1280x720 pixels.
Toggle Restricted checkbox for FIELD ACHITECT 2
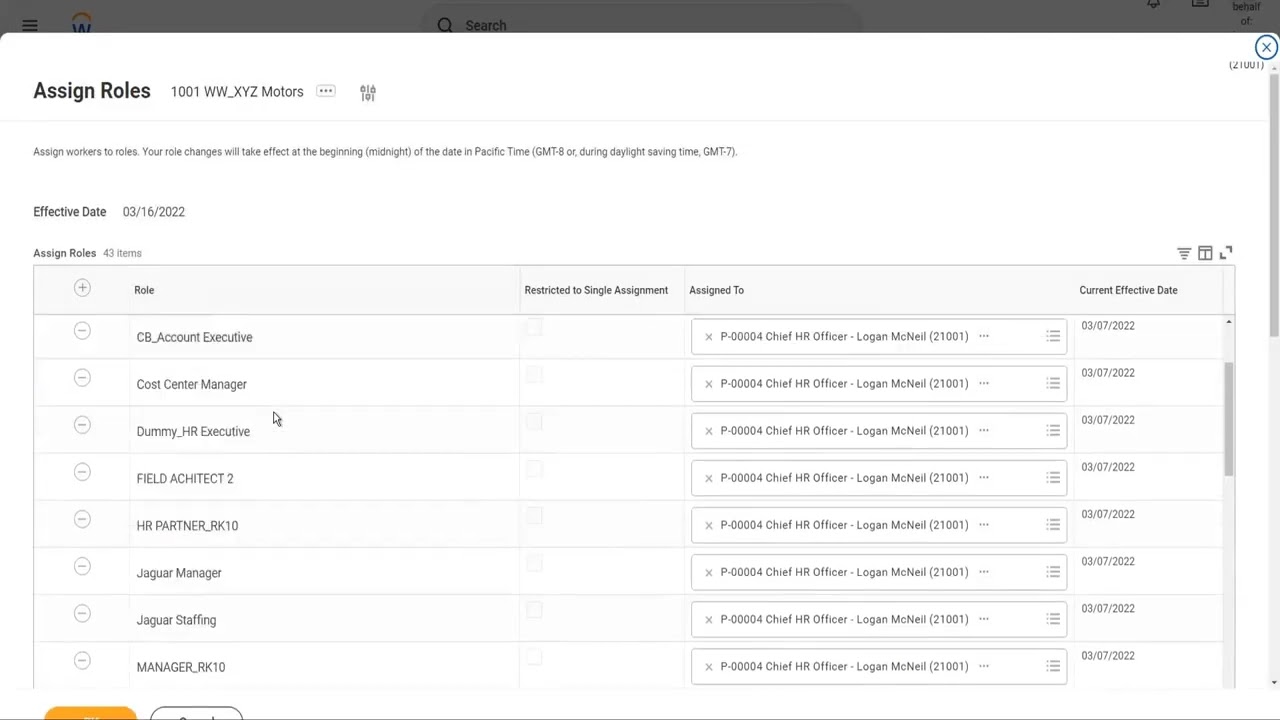click(534, 468)
